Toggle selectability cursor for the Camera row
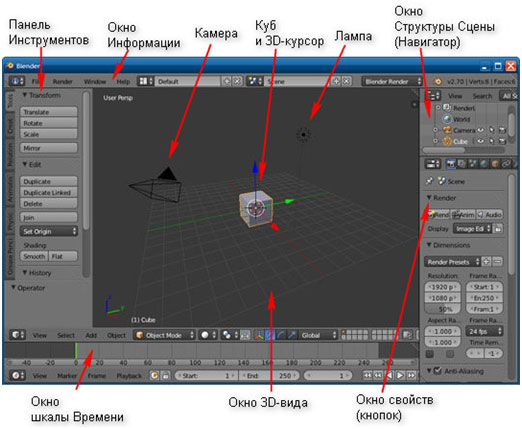This screenshot has width=522, height=429. click(x=492, y=130)
